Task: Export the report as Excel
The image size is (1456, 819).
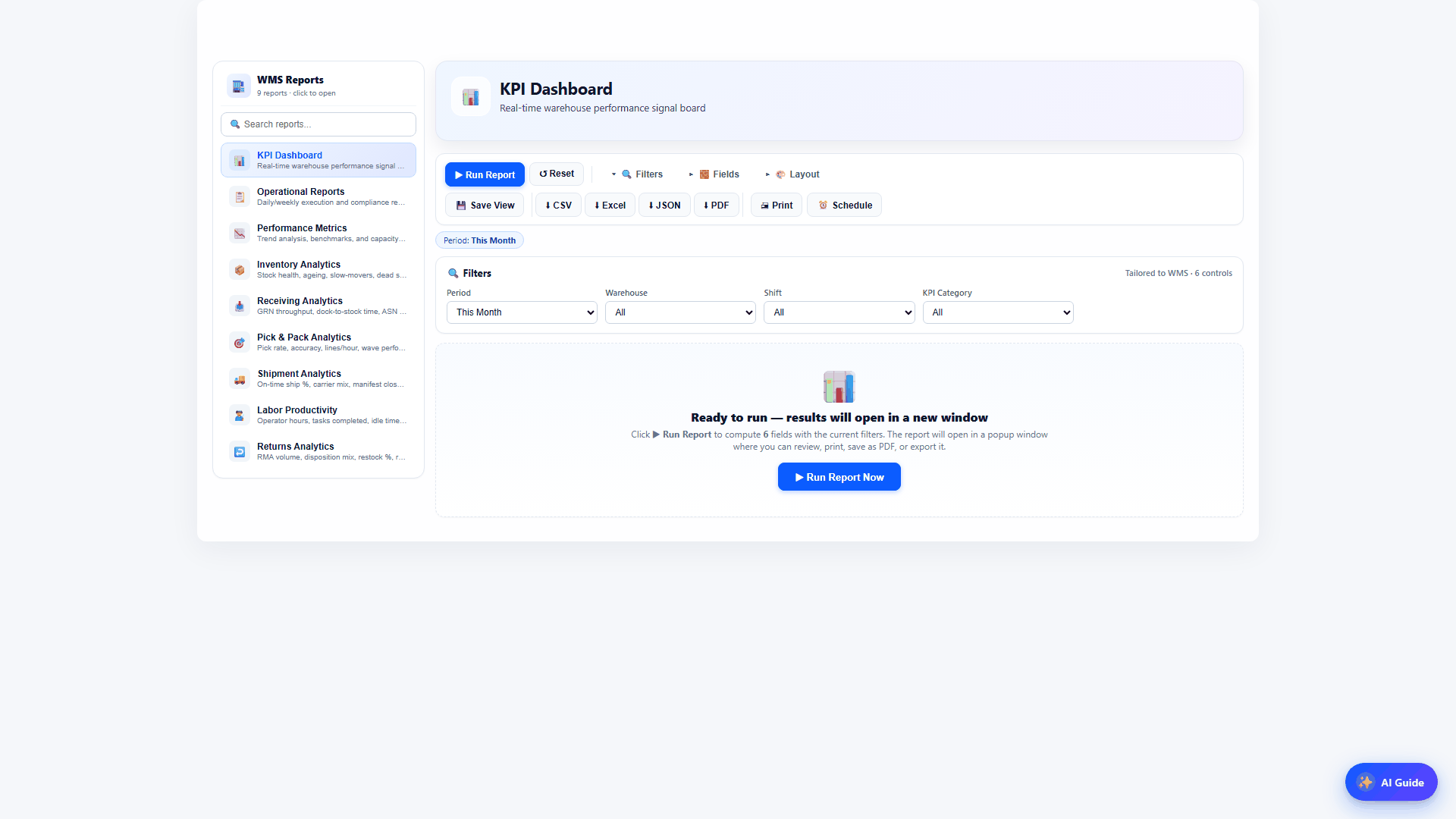Action: click(x=610, y=206)
